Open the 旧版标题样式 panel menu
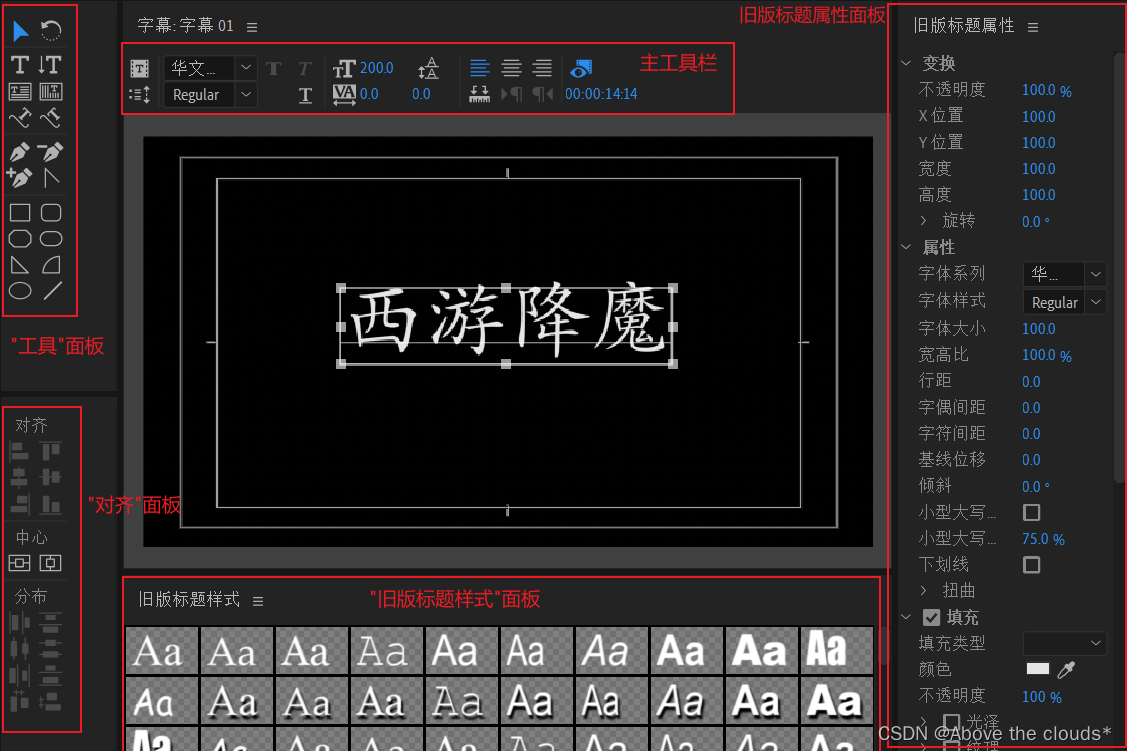Viewport: 1127px width, 751px height. tap(258, 601)
